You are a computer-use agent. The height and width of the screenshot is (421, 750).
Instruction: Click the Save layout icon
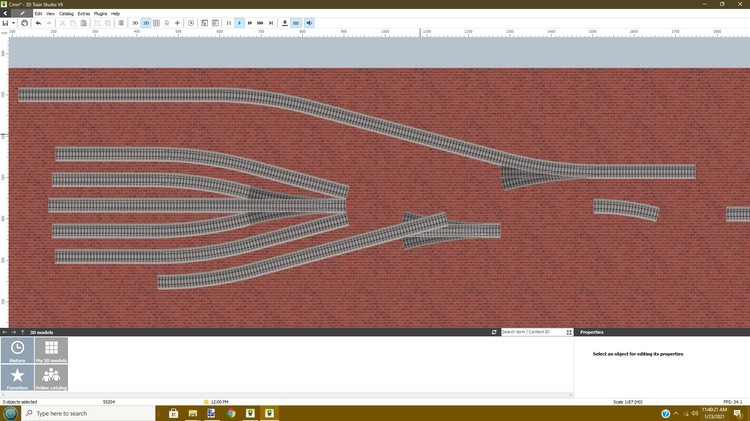tap(5, 23)
